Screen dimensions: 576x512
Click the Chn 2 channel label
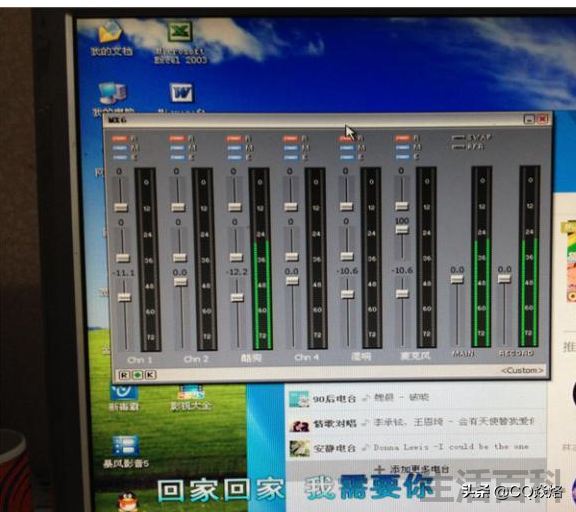(196, 359)
